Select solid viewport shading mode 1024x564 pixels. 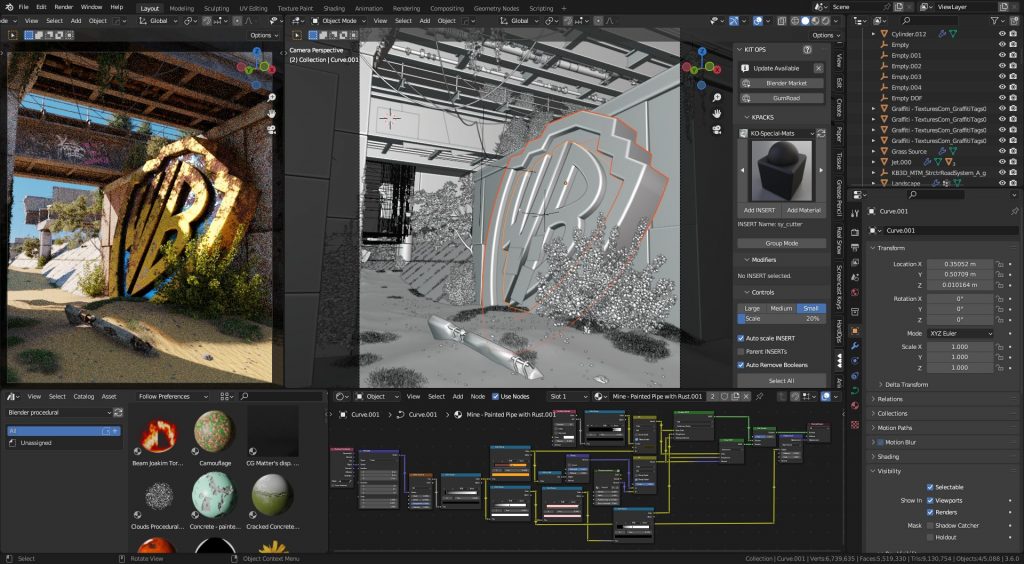(805, 21)
